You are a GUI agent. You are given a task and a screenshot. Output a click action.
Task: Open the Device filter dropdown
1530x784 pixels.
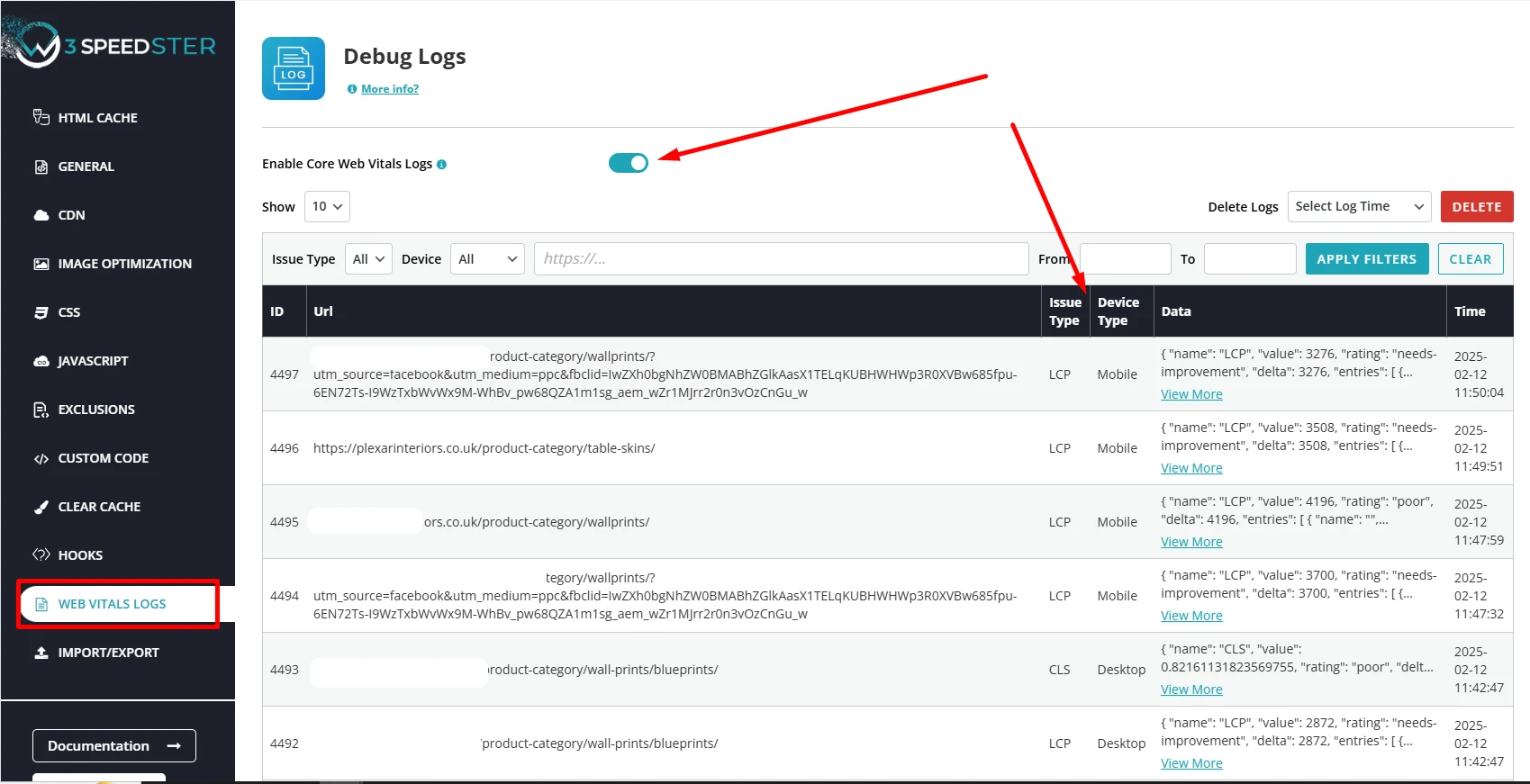pyautogui.click(x=486, y=259)
